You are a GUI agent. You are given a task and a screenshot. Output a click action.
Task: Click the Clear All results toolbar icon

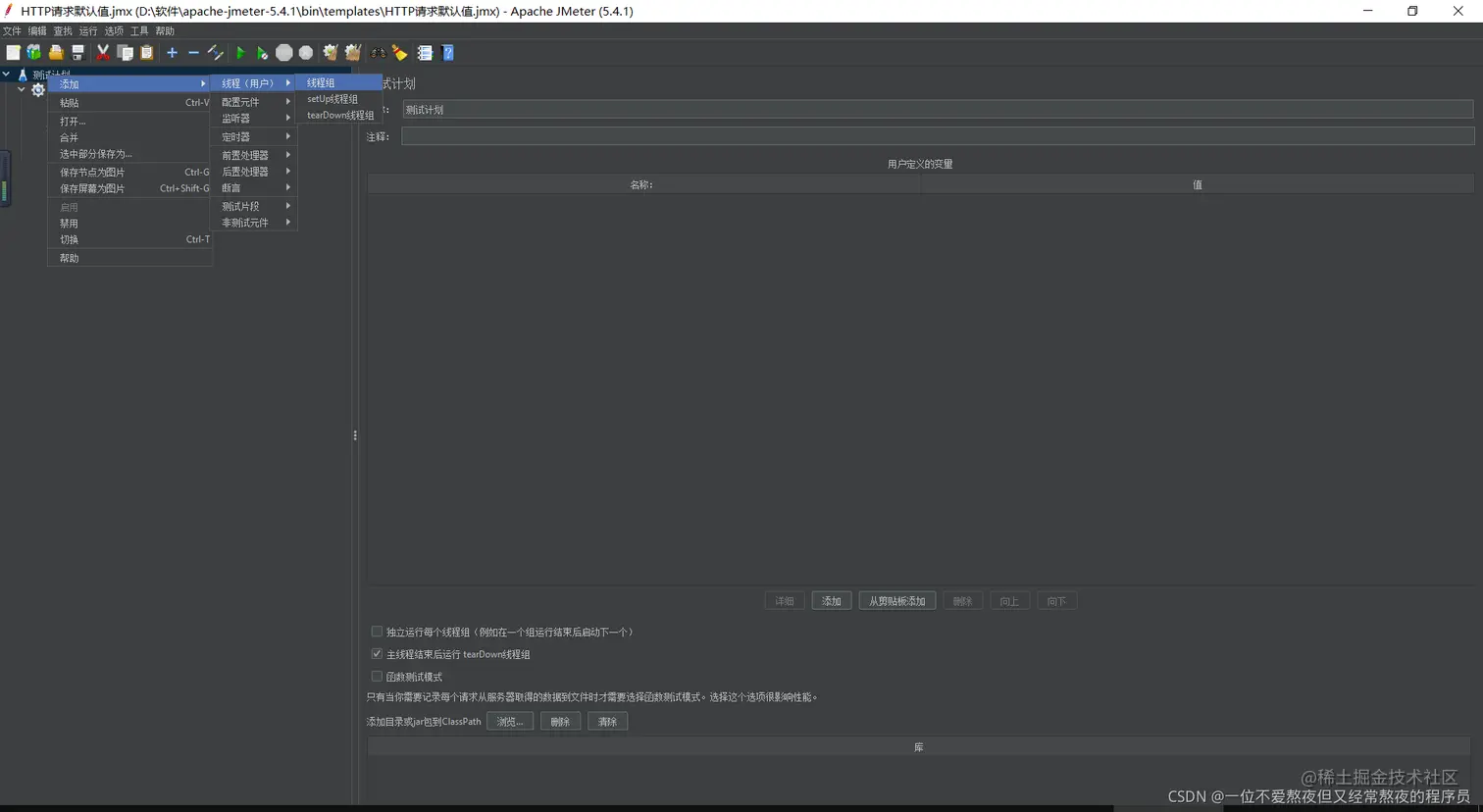[x=353, y=53]
